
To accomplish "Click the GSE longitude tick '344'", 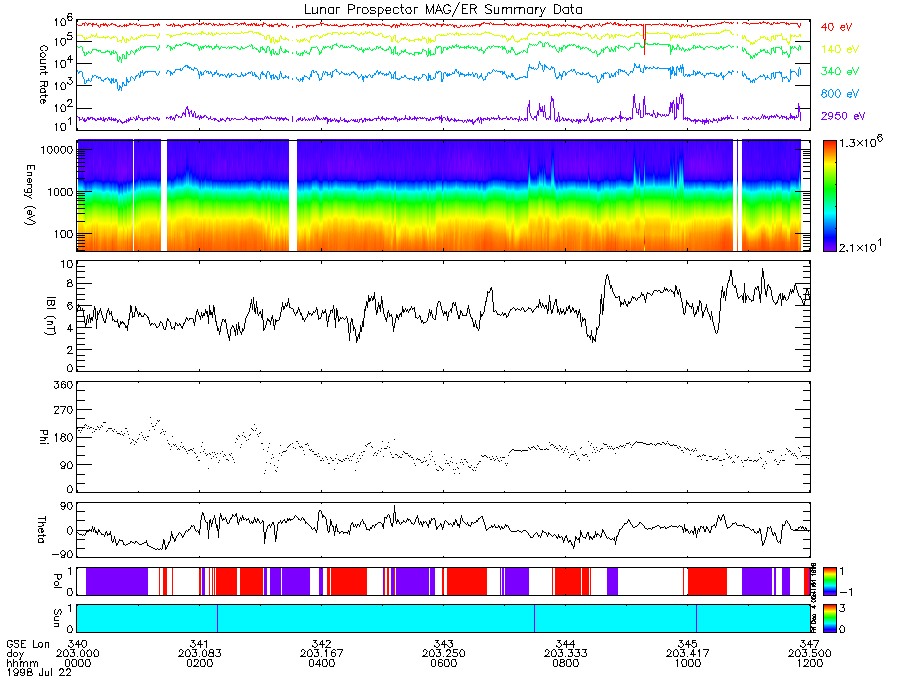I will [x=565, y=644].
